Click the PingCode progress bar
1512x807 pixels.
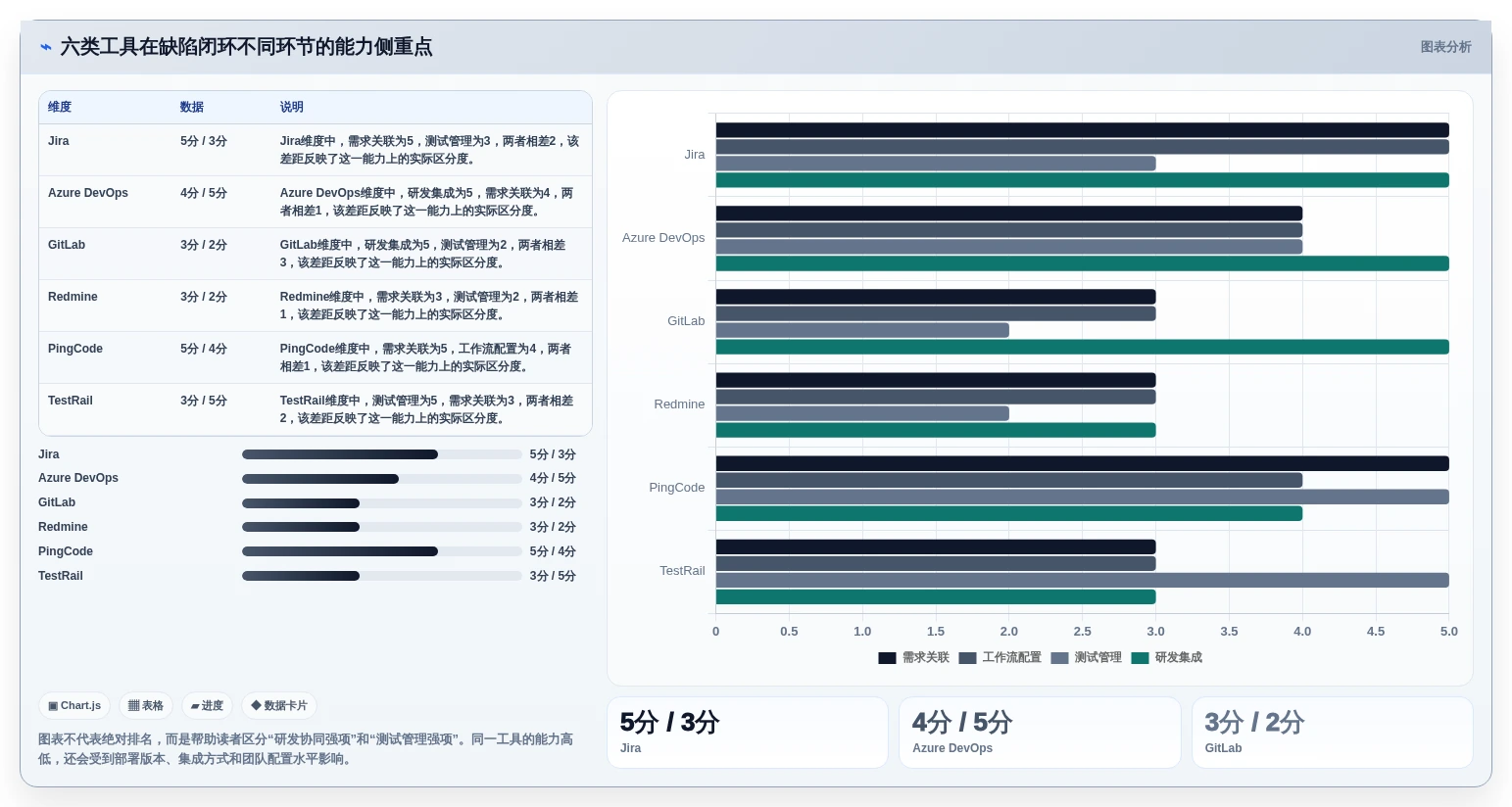coord(382,551)
